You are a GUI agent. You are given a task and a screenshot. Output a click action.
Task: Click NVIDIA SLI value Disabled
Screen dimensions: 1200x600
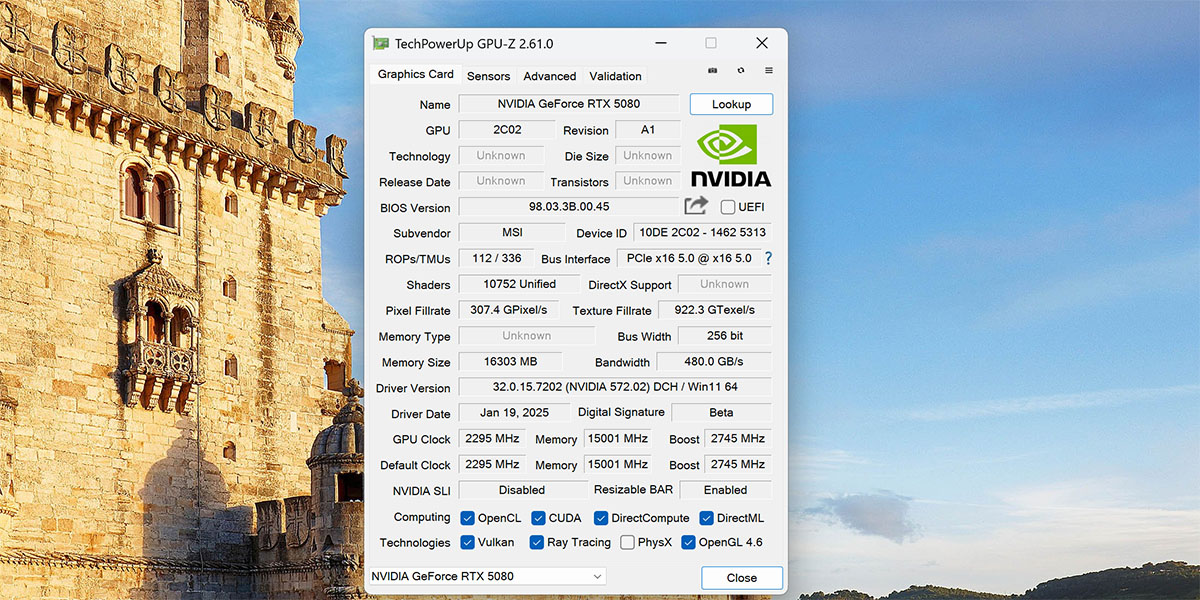(x=523, y=490)
